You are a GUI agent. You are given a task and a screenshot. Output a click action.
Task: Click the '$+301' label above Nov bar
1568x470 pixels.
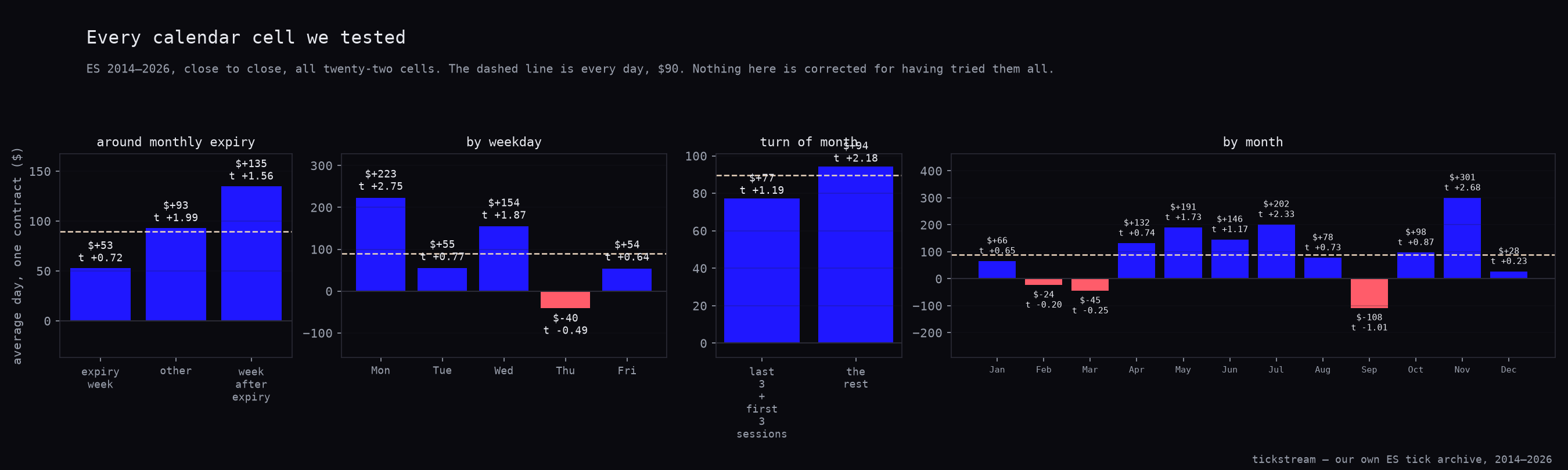(1462, 178)
